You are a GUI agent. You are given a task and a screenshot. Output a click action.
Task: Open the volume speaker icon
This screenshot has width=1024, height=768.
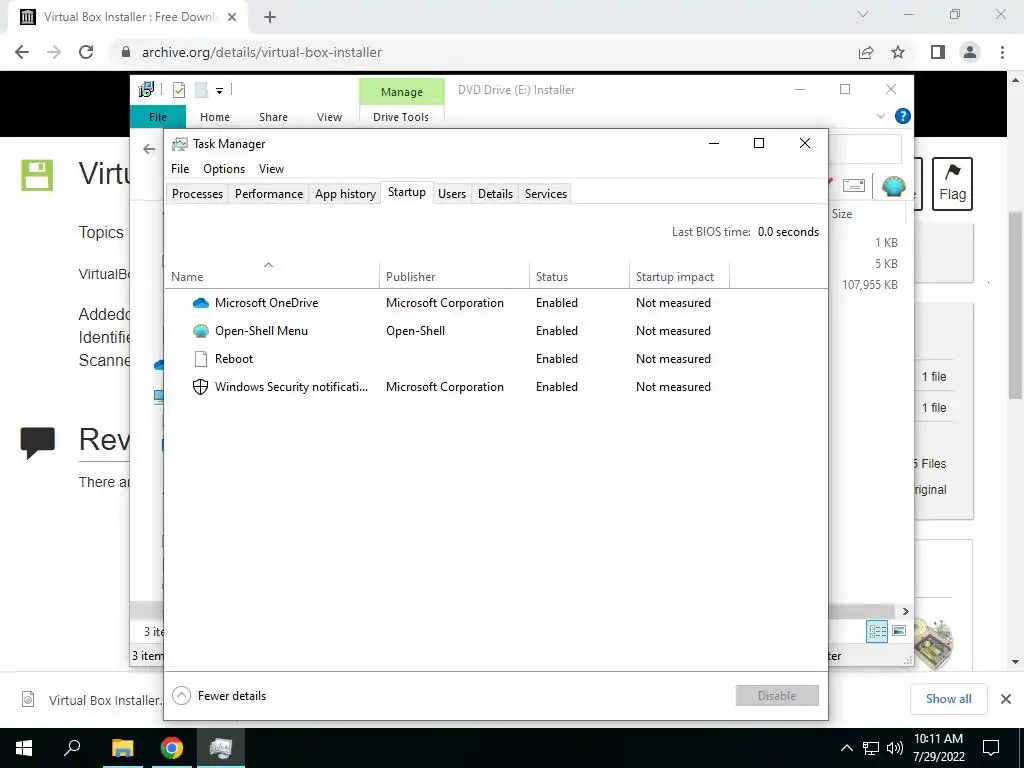(895, 748)
